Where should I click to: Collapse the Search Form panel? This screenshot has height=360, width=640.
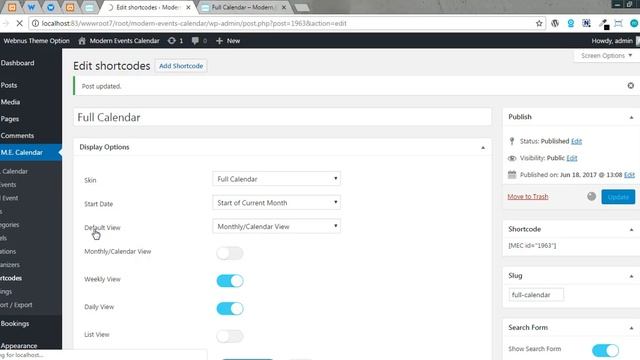coord(631,328)
